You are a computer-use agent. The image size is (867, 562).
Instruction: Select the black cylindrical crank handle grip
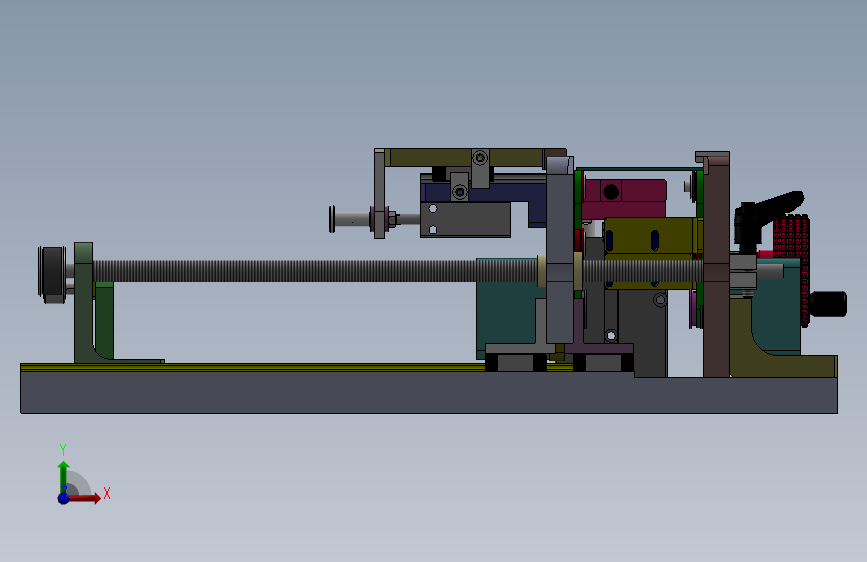pyautogui.click(x=828, y=304)
